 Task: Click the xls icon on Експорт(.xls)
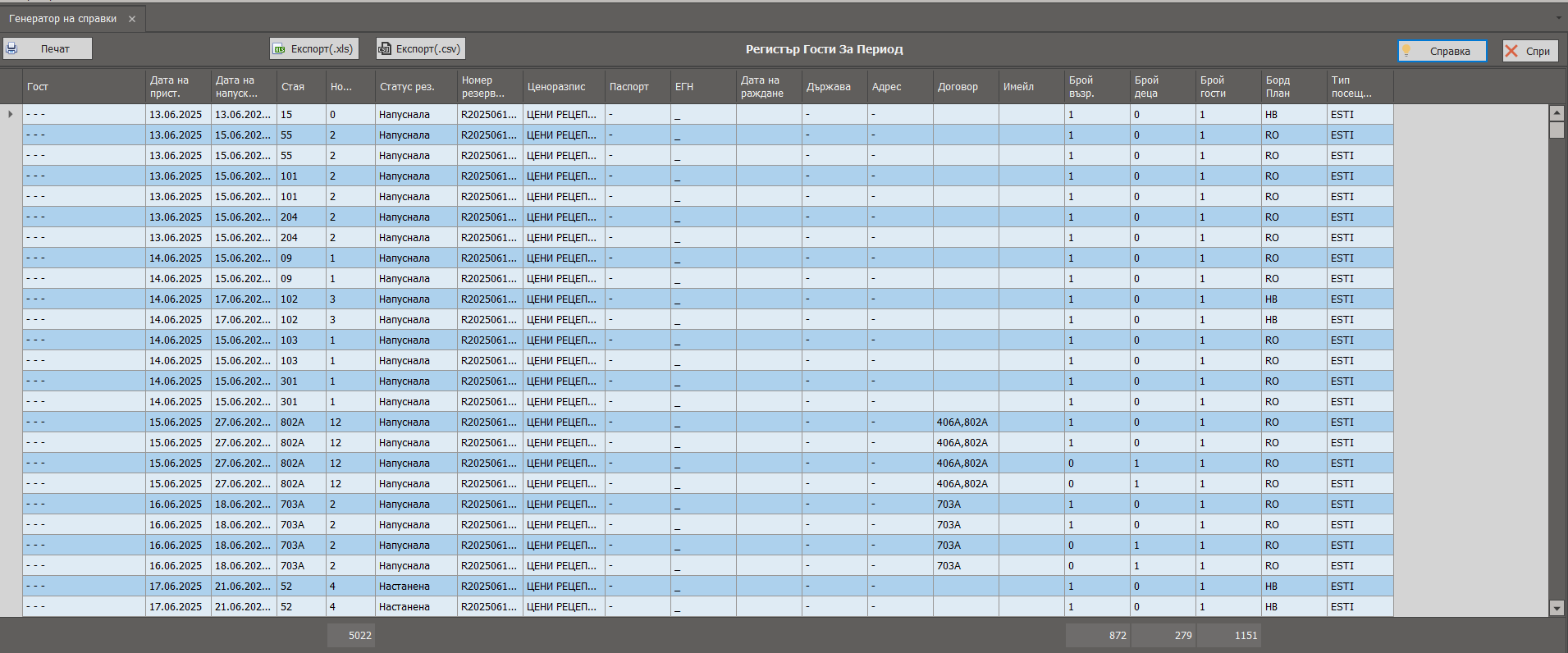click(x=280, y=49)
